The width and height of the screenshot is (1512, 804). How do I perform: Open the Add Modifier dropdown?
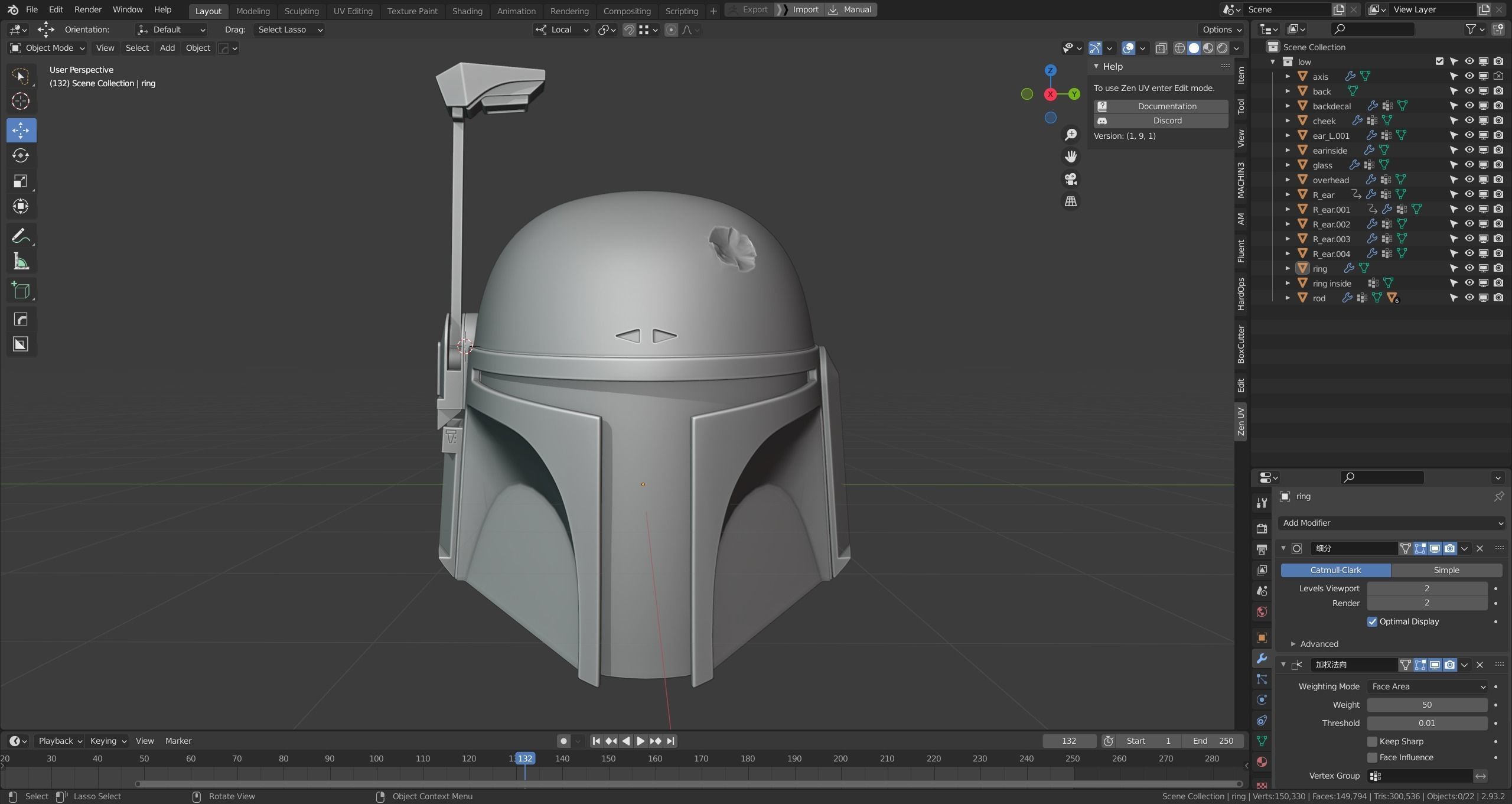(x=1391, y=523)
